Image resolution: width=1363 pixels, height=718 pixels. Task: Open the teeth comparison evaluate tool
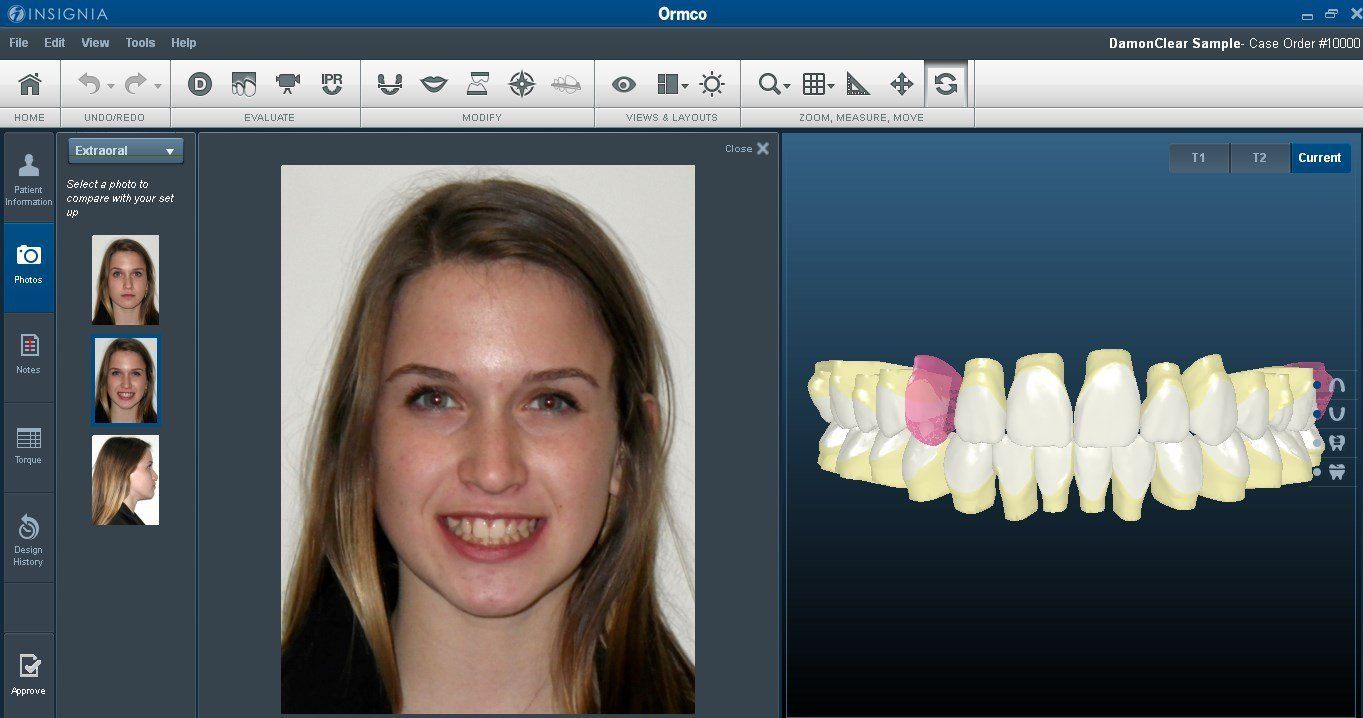coord(244,84)
